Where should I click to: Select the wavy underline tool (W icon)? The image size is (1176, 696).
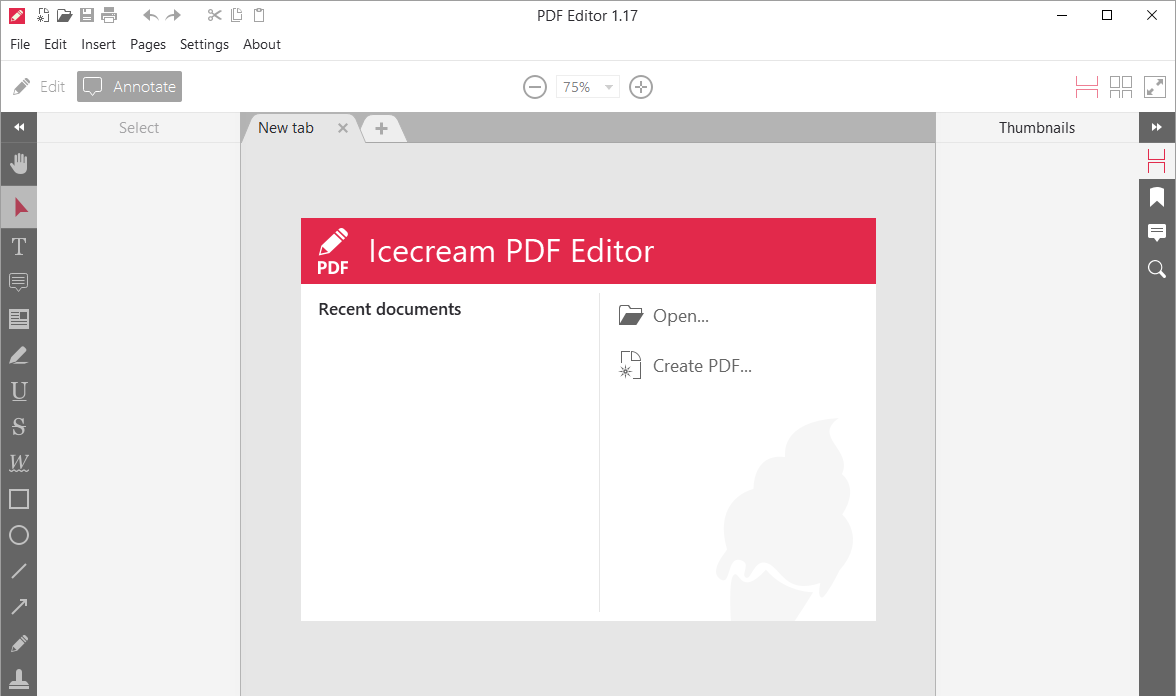click(x=19, y=463)
